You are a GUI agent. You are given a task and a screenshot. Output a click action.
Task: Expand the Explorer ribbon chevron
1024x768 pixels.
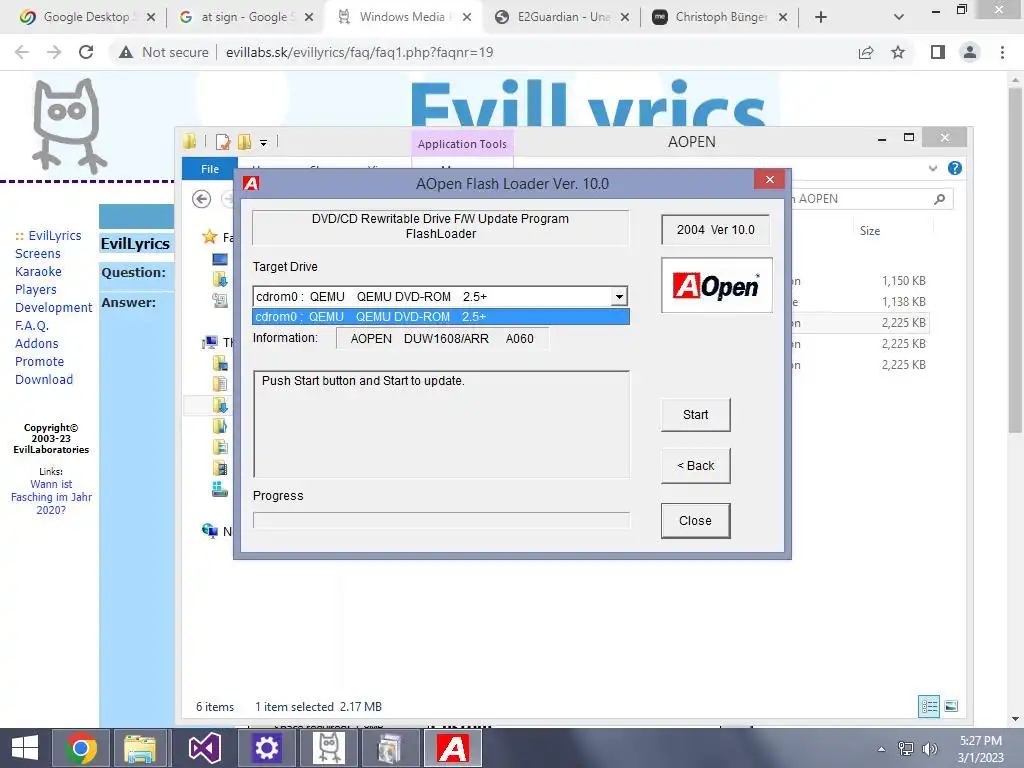(933, 168)
